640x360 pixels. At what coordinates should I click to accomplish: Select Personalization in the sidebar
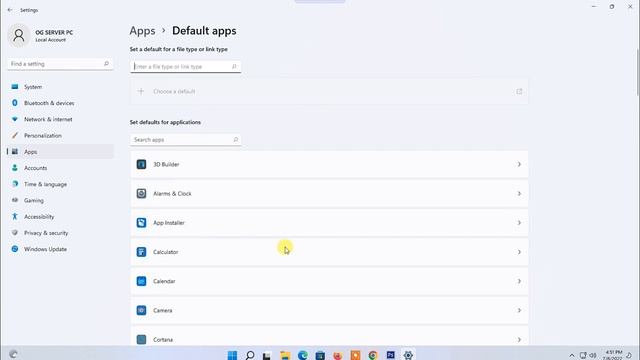point(60,136)
